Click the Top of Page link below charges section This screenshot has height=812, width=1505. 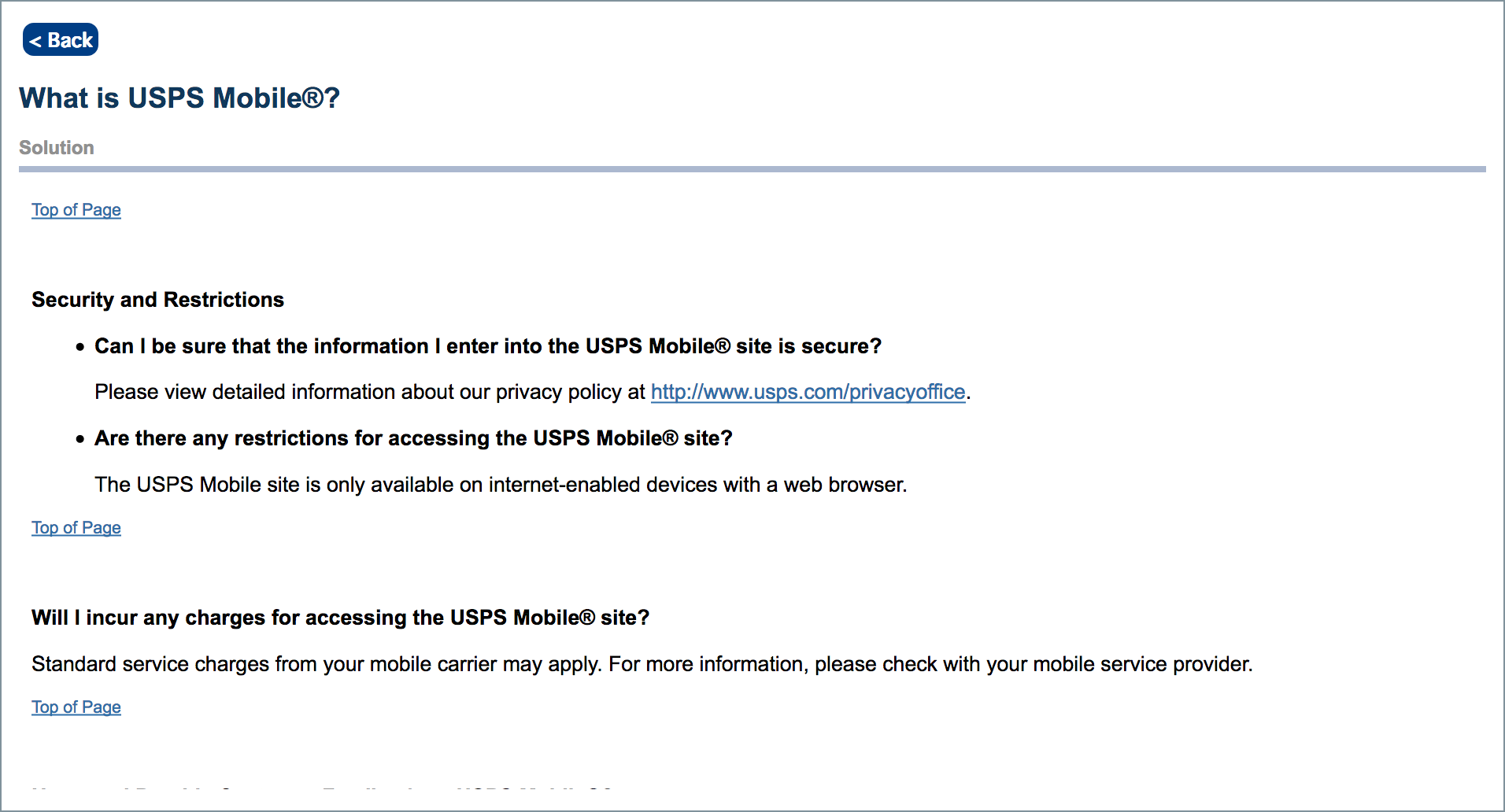click(x=76, y=707)
